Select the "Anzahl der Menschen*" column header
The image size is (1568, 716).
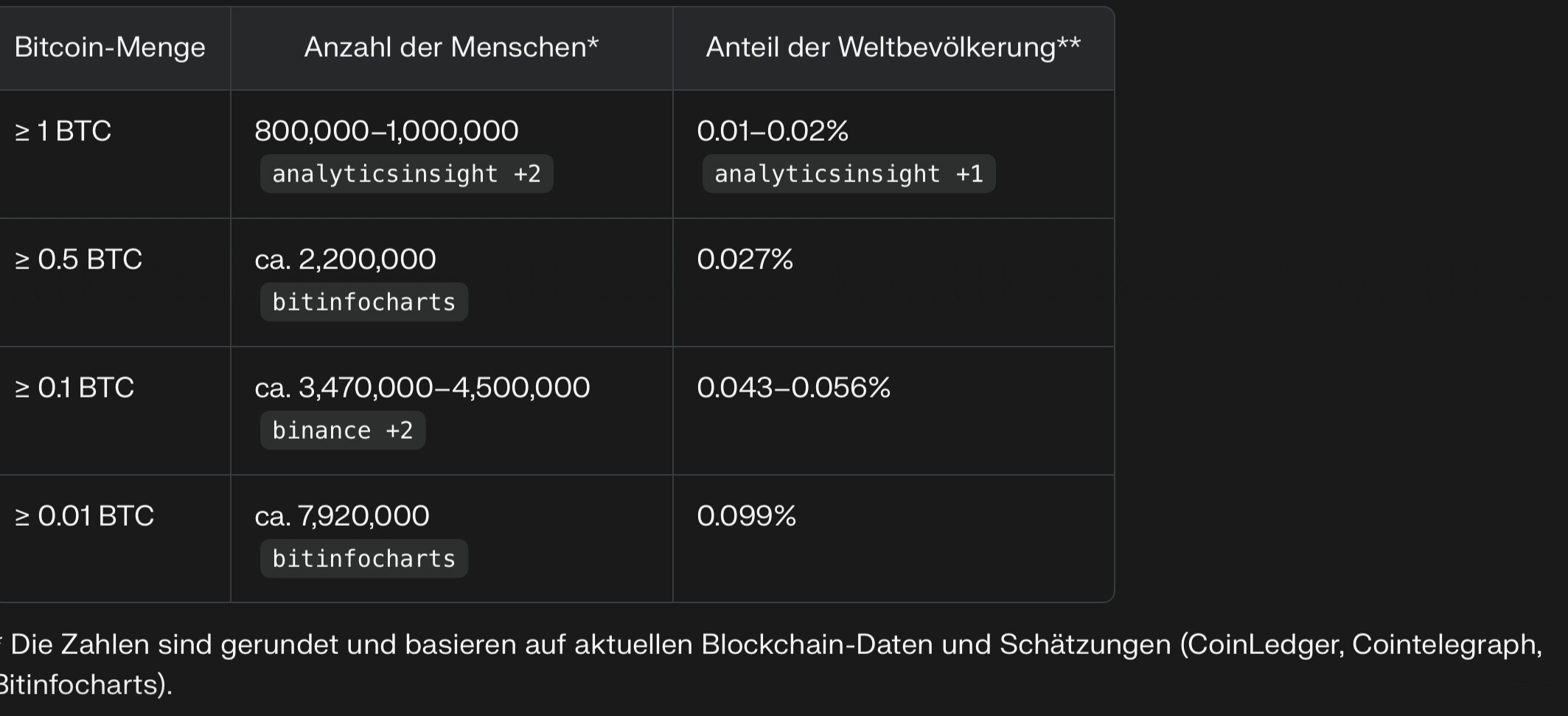451,48
